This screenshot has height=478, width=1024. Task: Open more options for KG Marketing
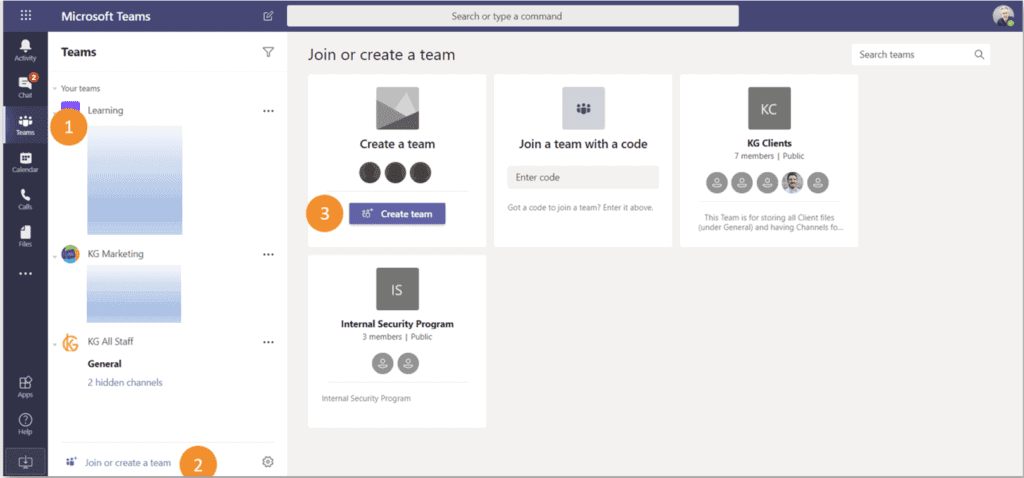tap(268, 254)
